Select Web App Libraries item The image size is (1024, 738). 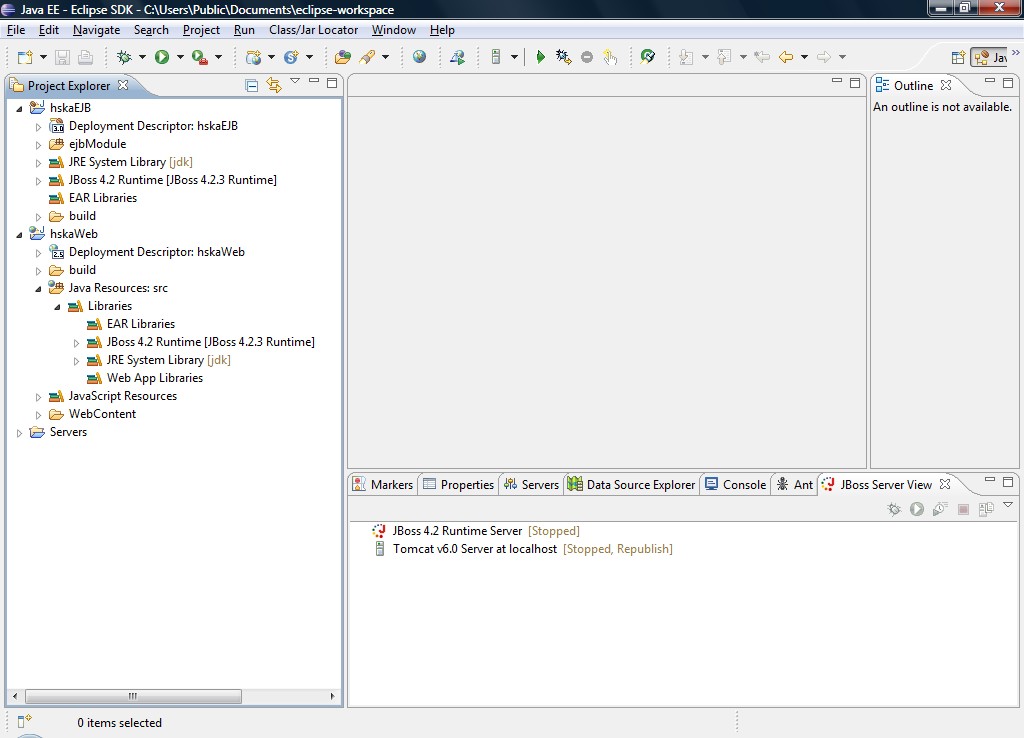(155, 378)
